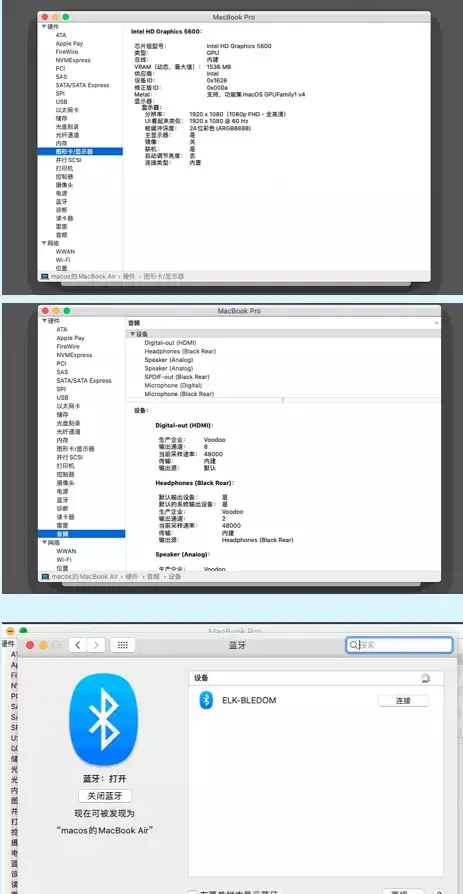The width and height of the screenshot is (463, 894).
Task: Select Headphones (Black Rear) in the audio device list
Action: tap(180, 351)
